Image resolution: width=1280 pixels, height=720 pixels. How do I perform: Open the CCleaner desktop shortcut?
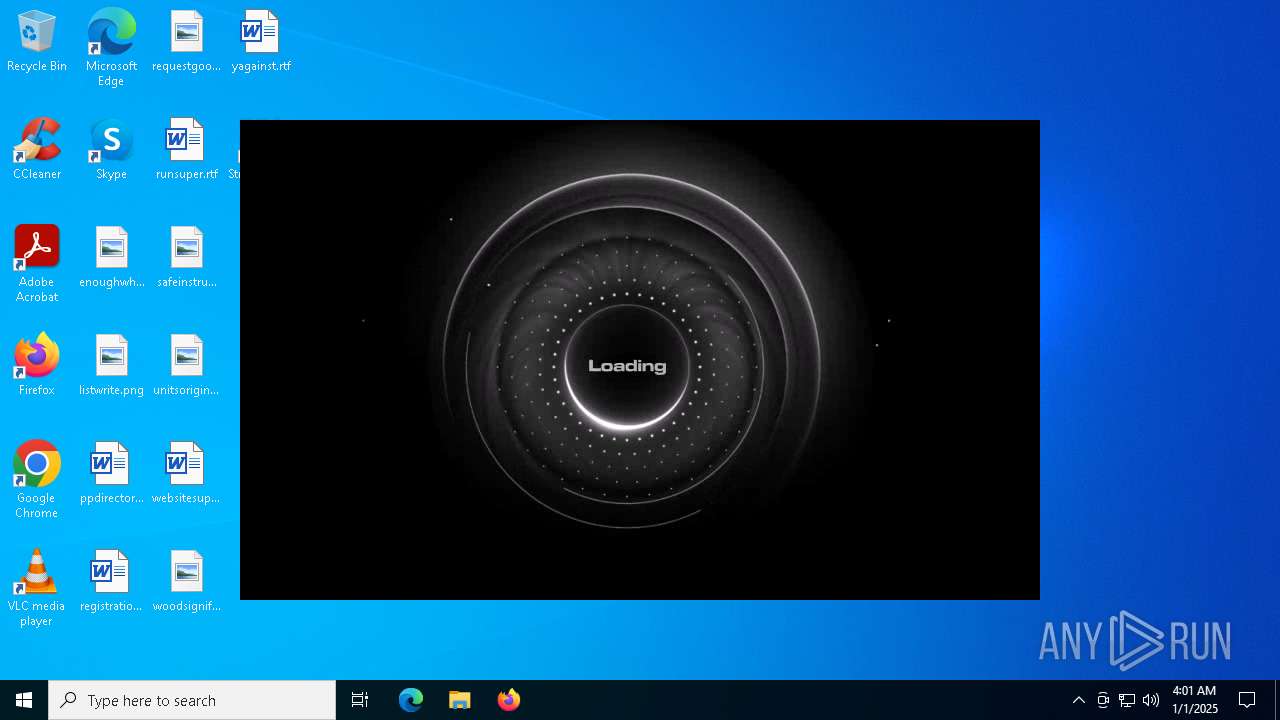(37, 149)
